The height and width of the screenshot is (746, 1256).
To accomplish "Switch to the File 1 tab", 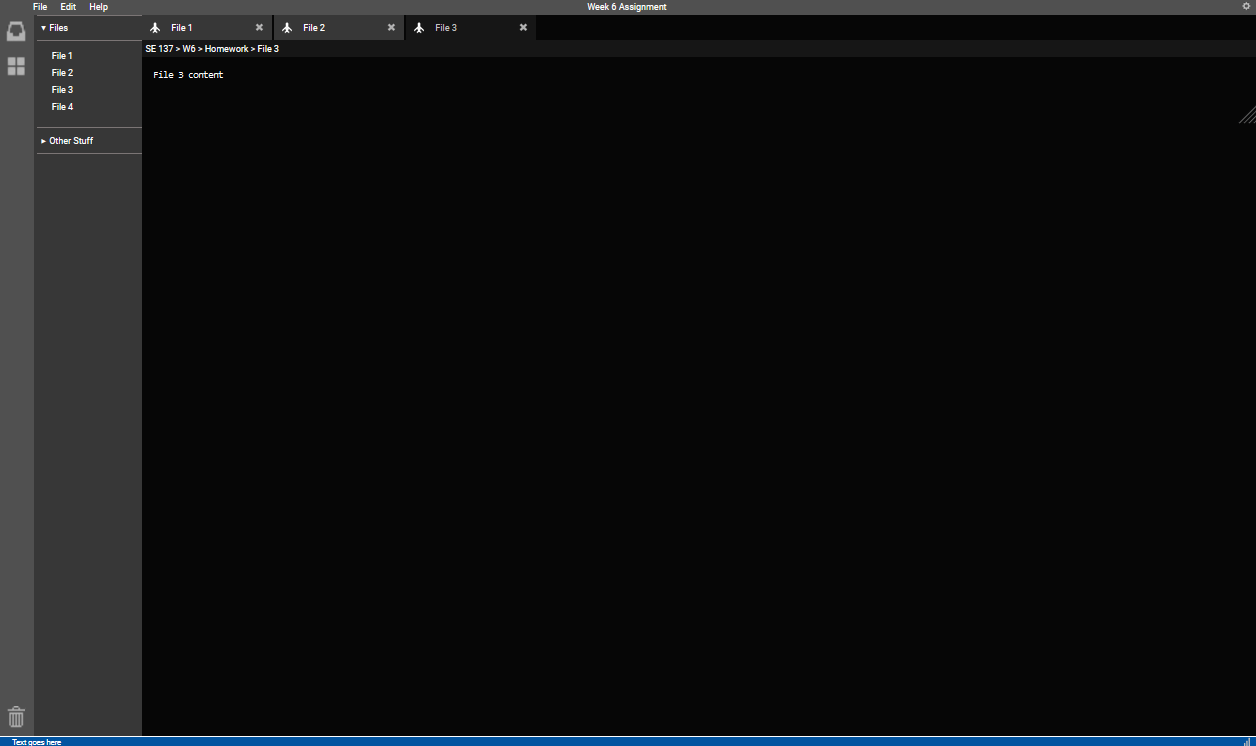I will pyautogui.click(x=207, y=28).
